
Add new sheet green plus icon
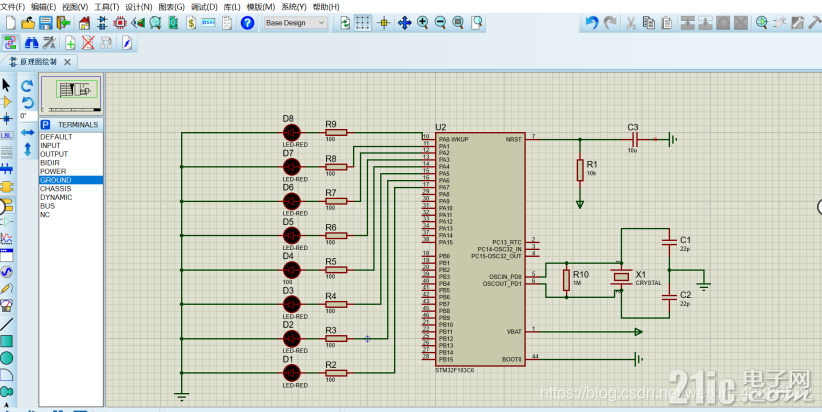(70, 43)
